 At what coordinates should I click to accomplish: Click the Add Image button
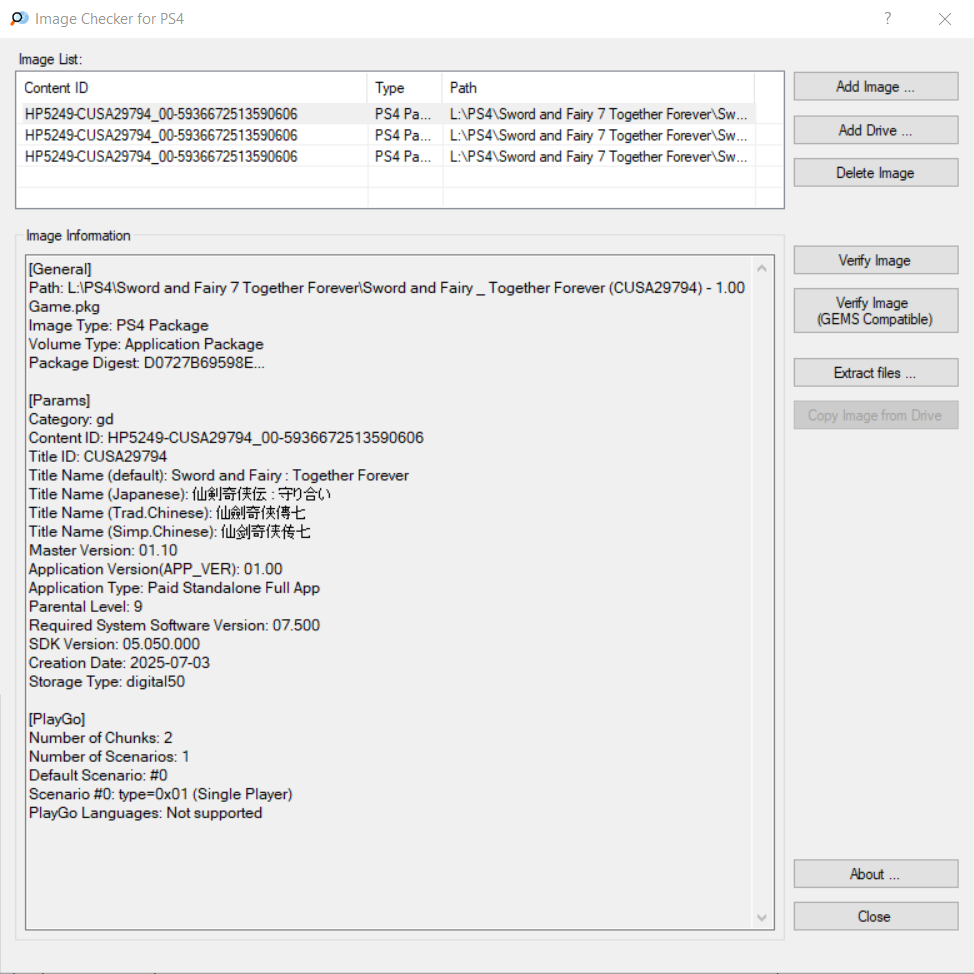pos(875,86)
